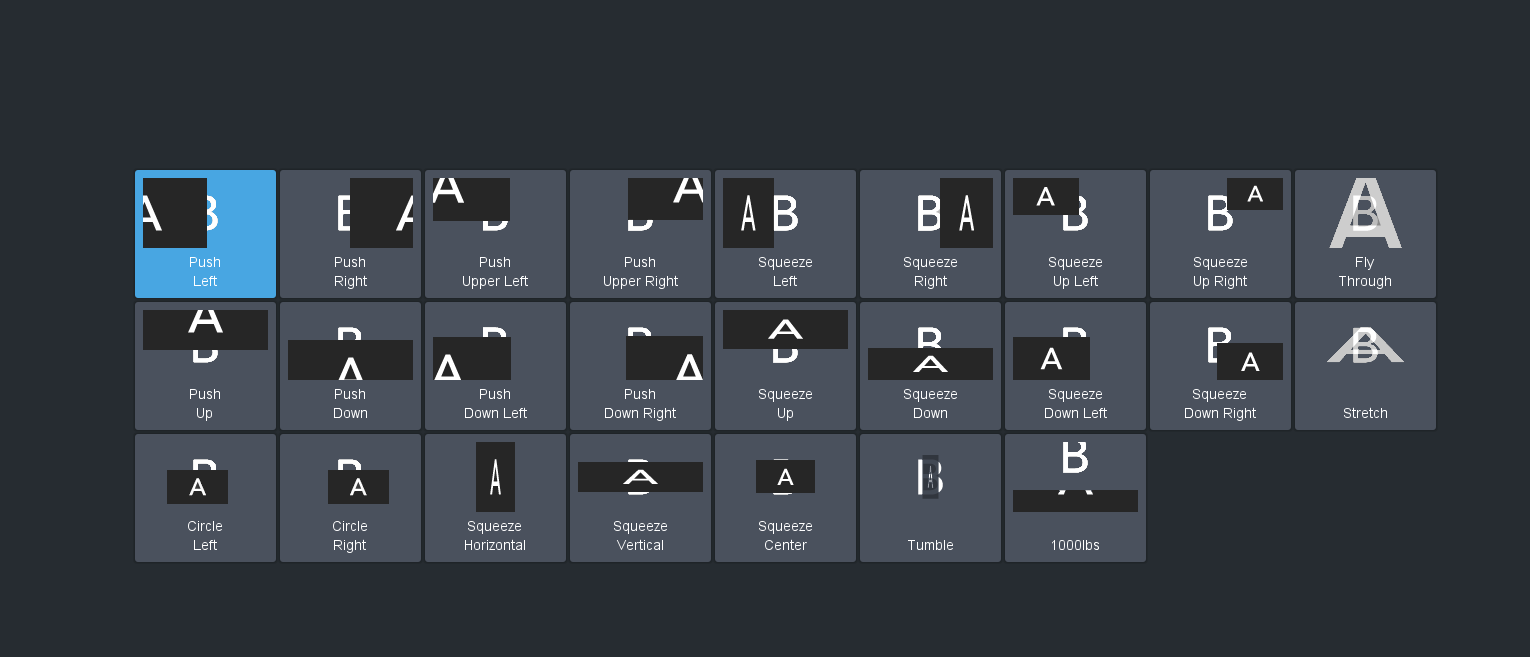The image size is (1530, 657).
Task: Choose the Push Right transition
Action: [350, 234]
